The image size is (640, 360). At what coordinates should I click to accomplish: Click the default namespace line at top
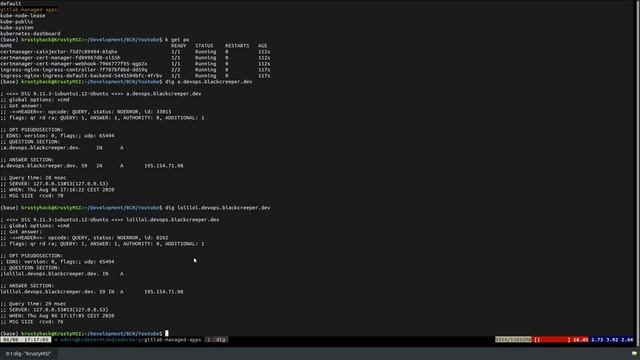point(11,3)
